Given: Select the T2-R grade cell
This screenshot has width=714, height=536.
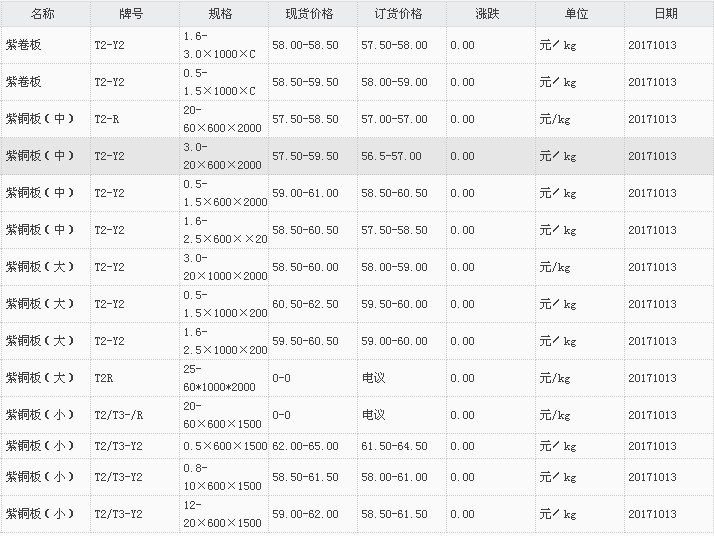Looking at the screenshot, I should click(x=106, y=119).
